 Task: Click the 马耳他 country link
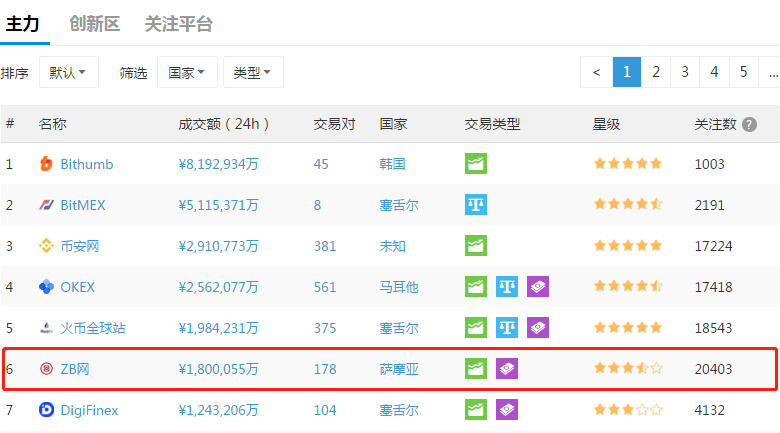399,287
